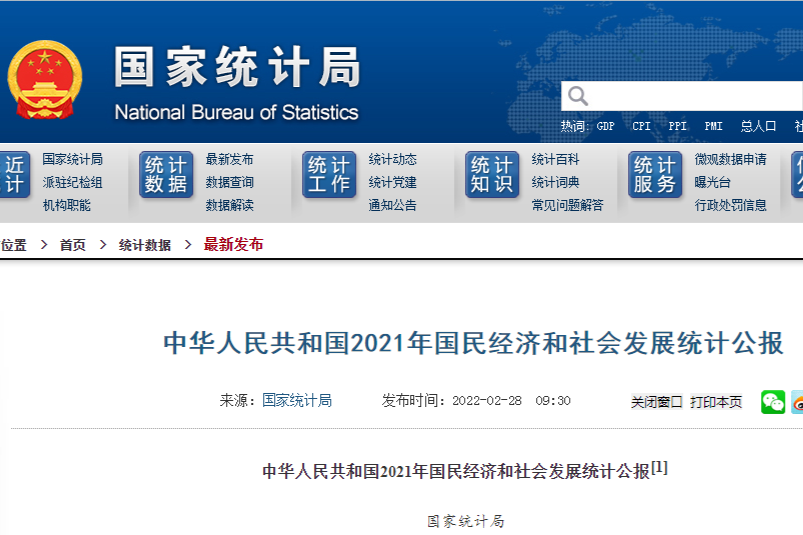Share the article via WeChat icon

(773, 402)
